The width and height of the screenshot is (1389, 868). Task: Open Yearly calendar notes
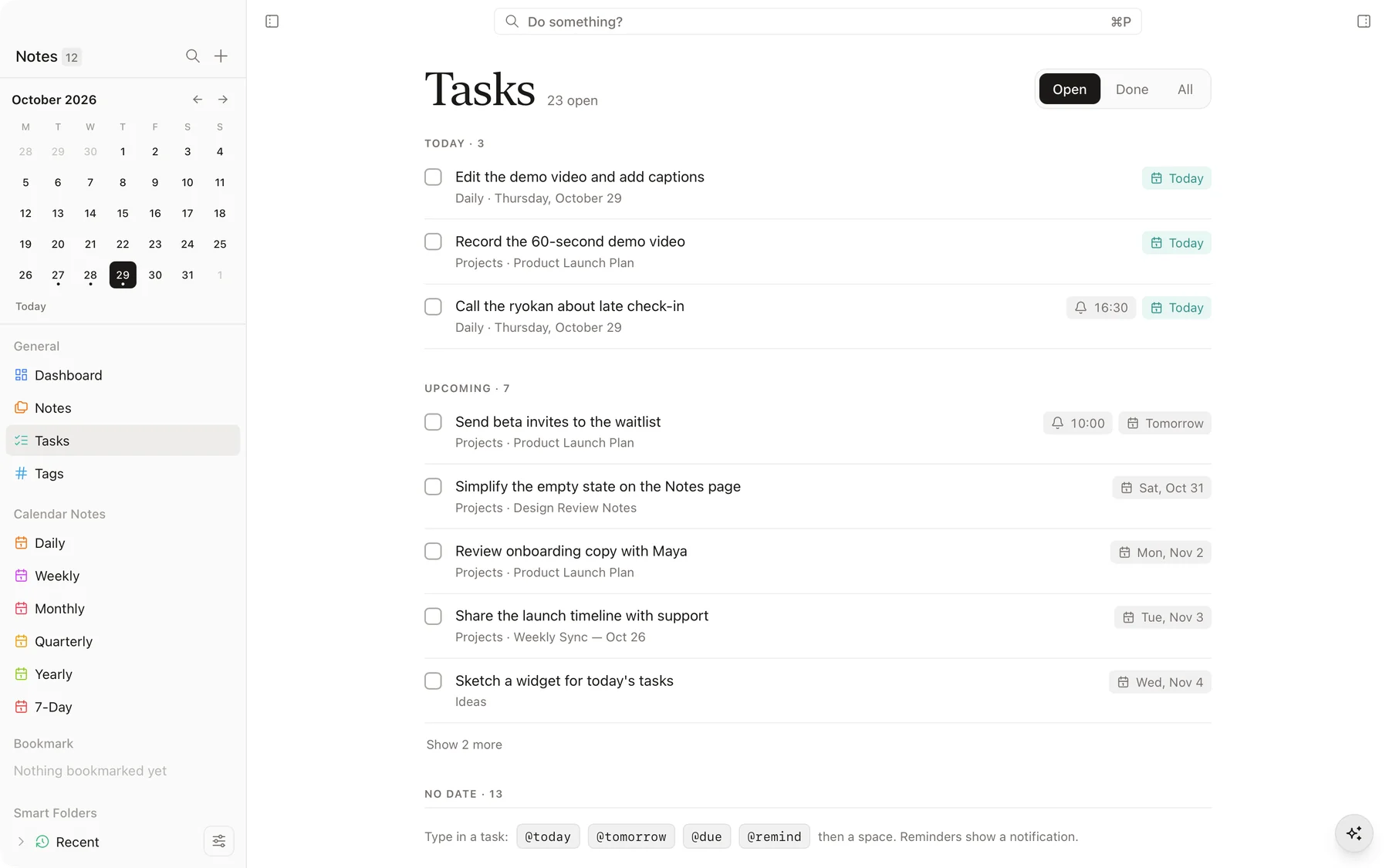pyautogui.click(x=123, y=674)
